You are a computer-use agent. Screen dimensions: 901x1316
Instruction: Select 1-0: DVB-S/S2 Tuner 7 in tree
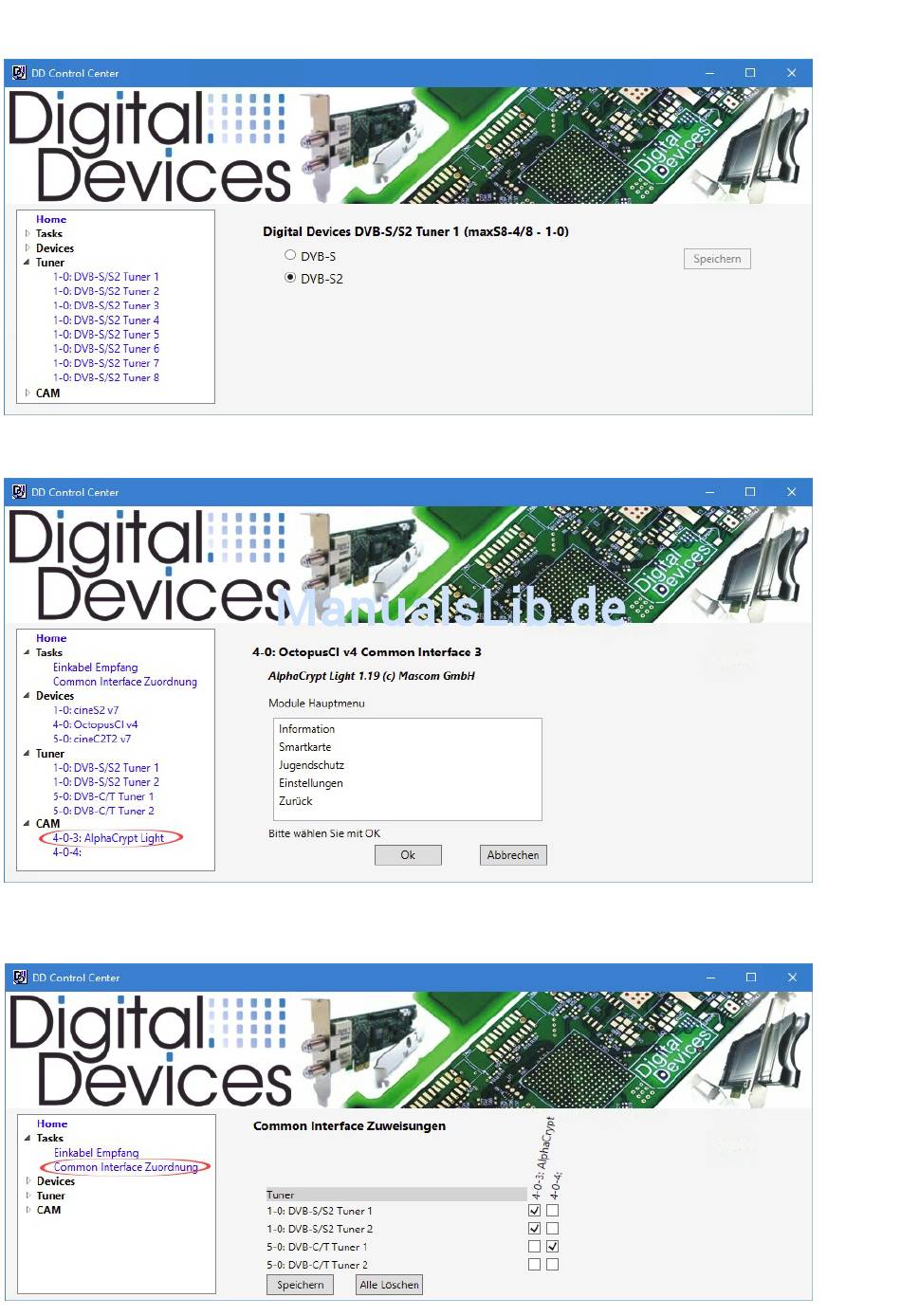tap(106, 363)
